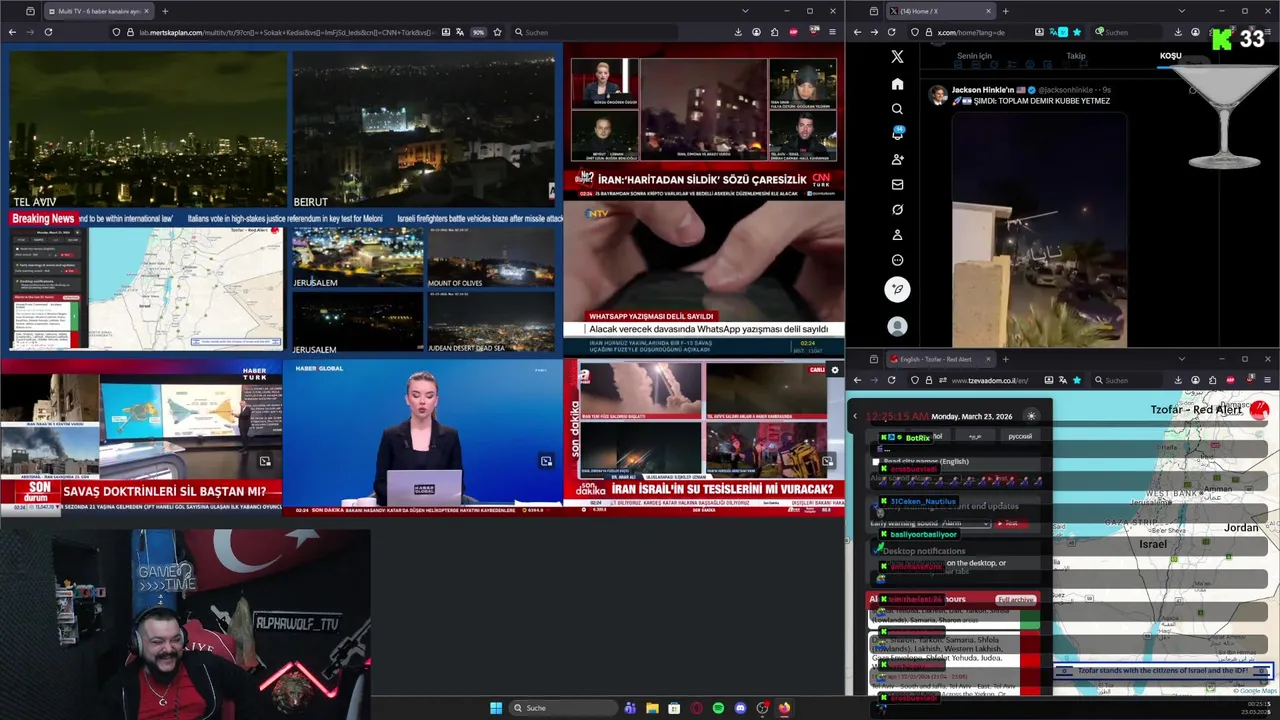Open X notifications bell with badge
This screenshot has width=1280, height=720.
coord(897,134)
